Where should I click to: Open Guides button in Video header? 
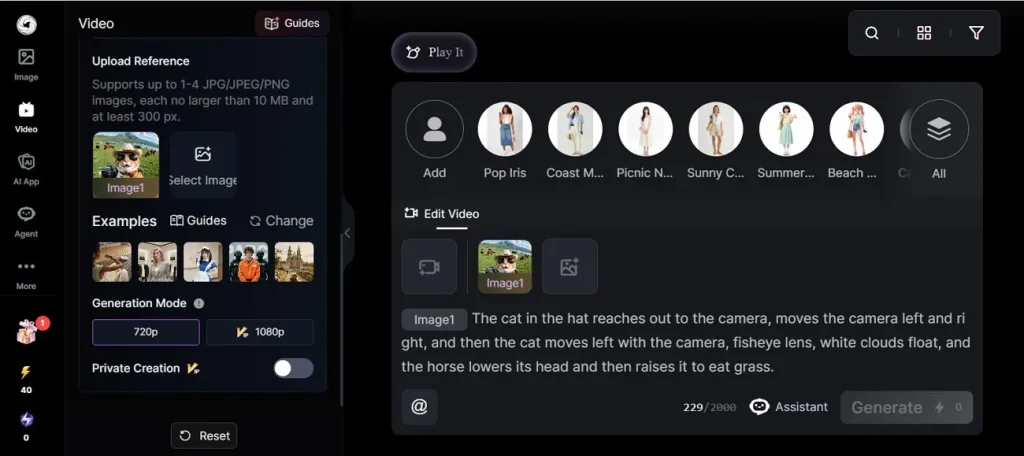[292, 24]
